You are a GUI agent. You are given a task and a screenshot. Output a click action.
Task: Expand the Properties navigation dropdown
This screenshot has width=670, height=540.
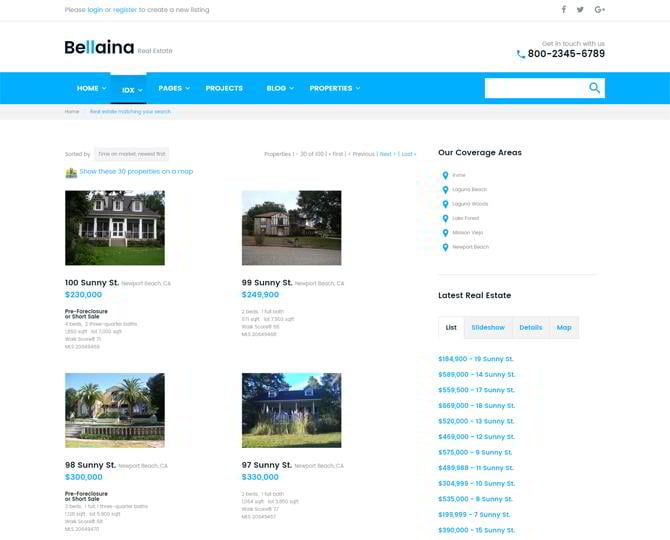[334, 88]
